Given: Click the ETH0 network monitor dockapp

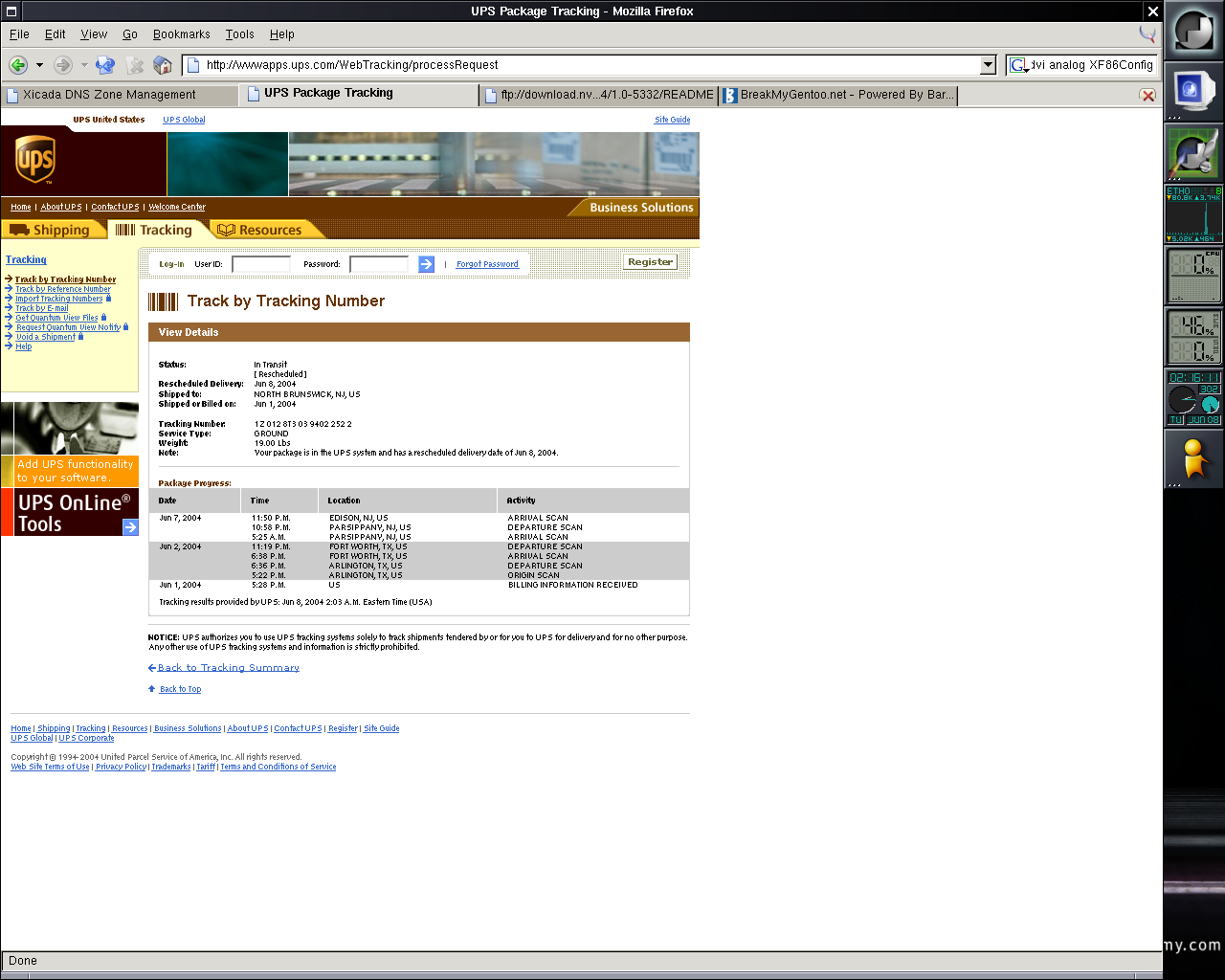Looking at the screenshot, I should [1193, 215].
